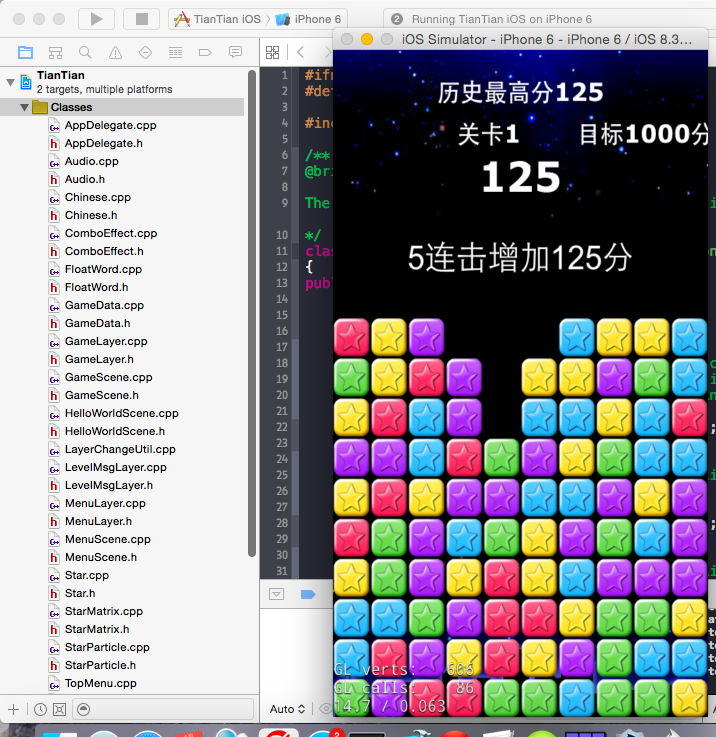Show only recently modified files filter

pyautogui.click(x=40, y=709)
